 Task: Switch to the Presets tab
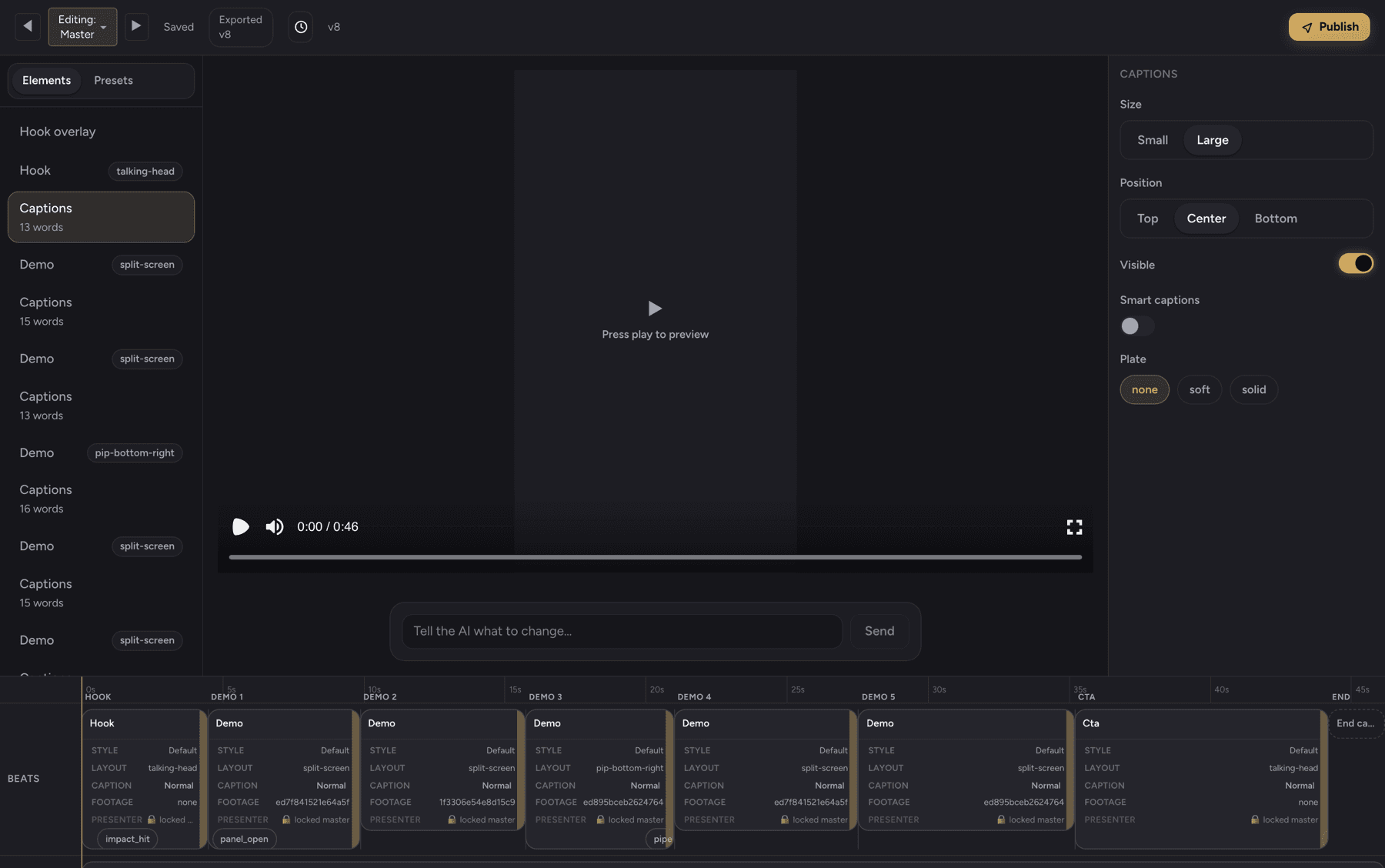pos(113,81)
